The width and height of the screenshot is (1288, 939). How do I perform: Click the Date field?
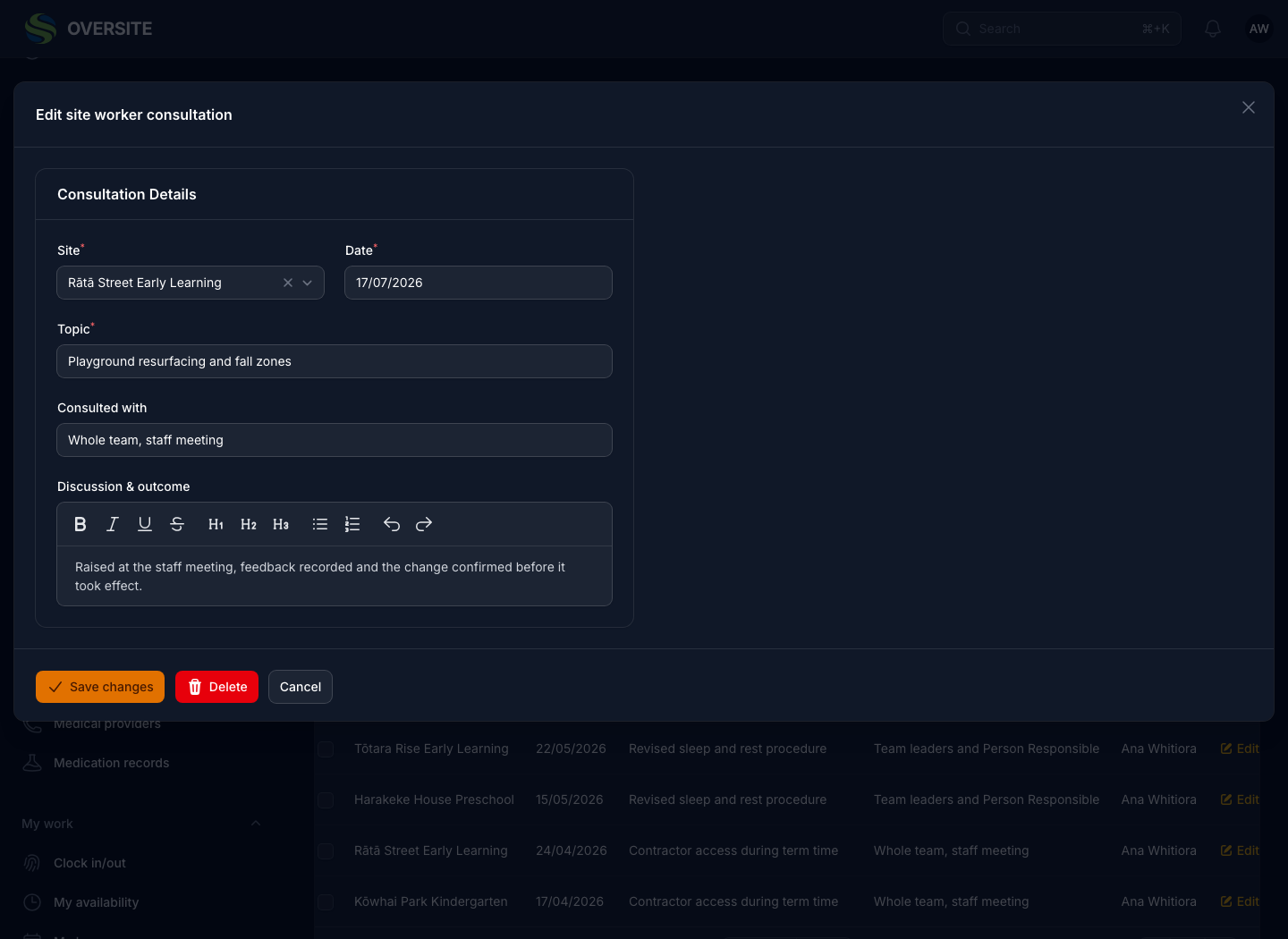pos(479,283)
